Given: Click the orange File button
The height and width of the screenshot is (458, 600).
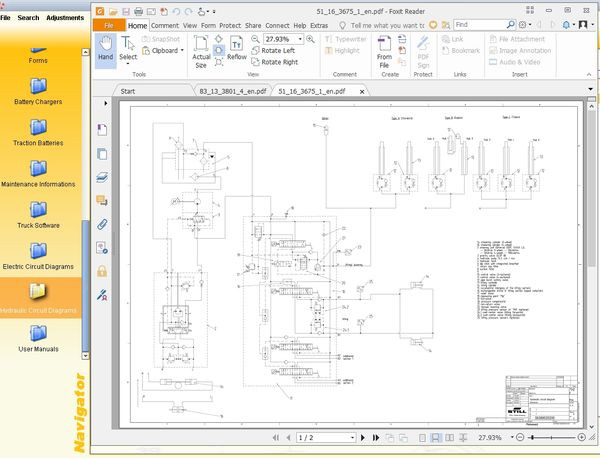Looking at the screenshot, I should pyautogui.click(x=110, y=24).
